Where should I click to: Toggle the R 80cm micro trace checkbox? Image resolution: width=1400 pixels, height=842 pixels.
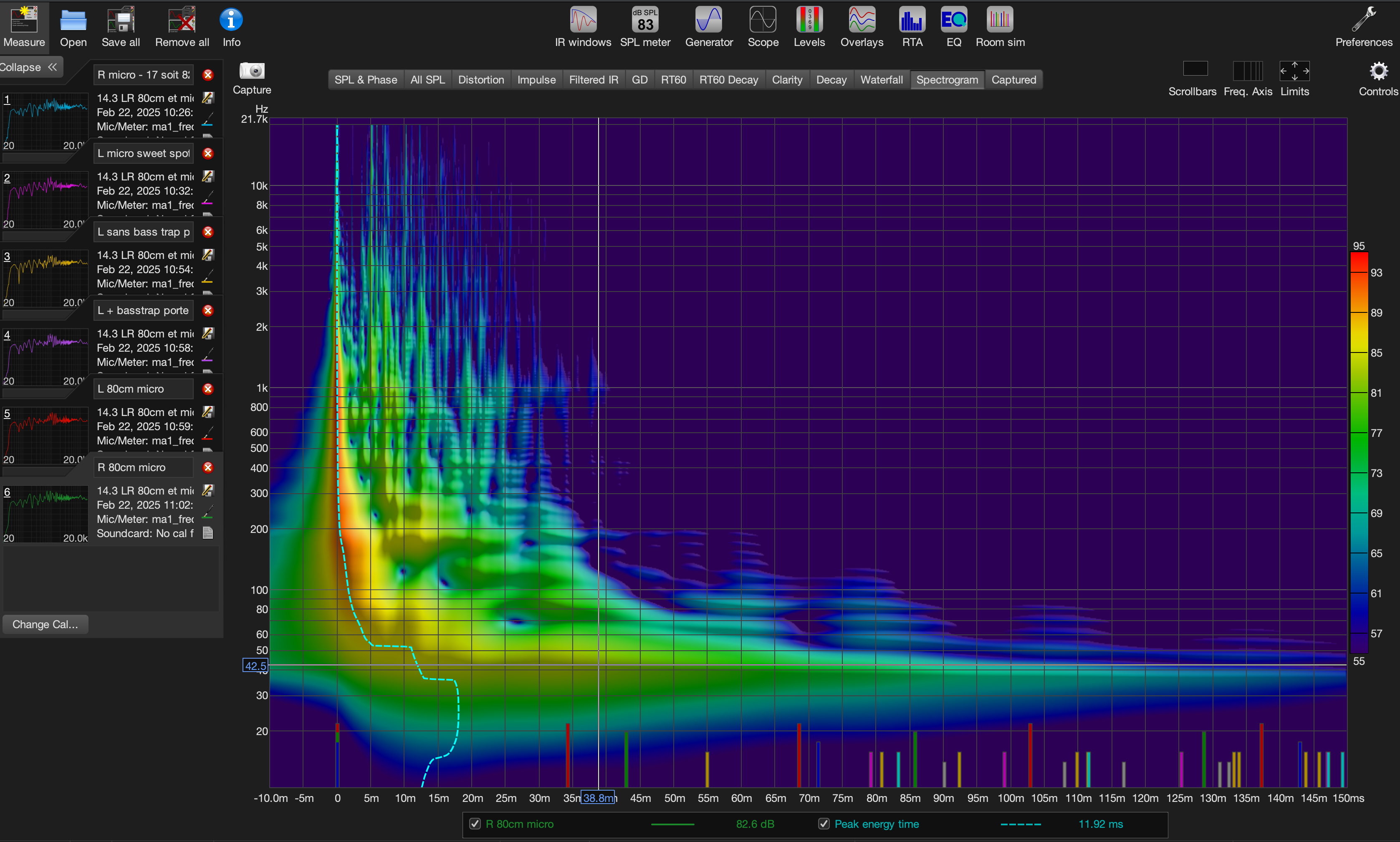(x=475, y=823)
